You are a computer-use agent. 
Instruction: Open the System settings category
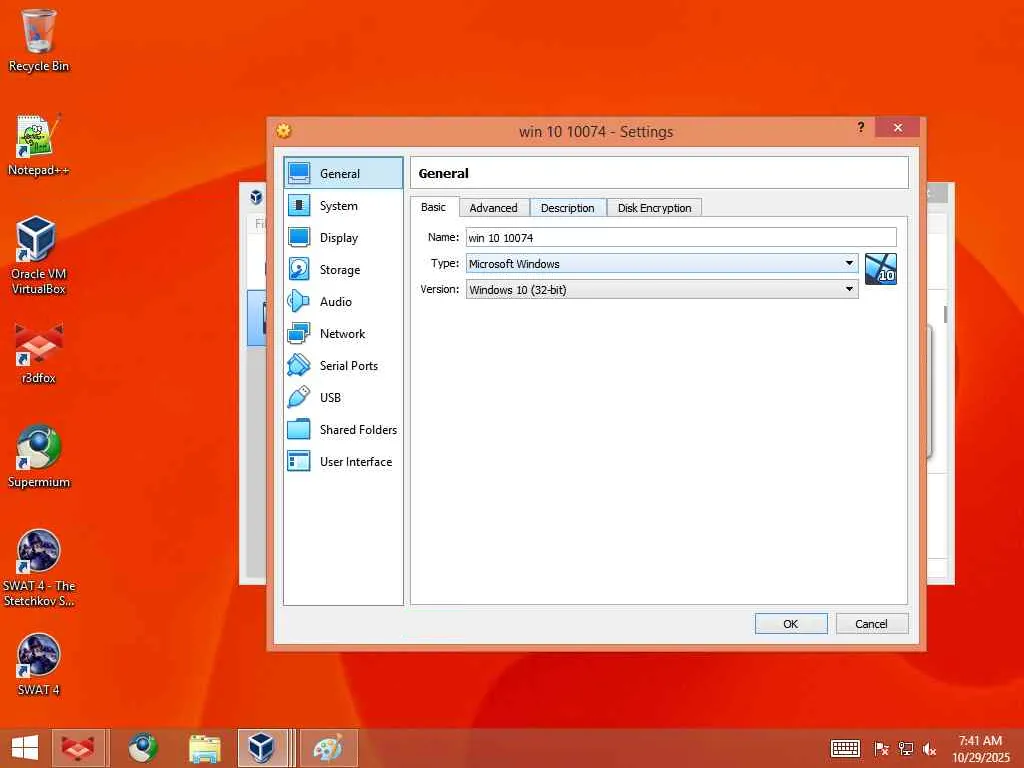[344, 206]
